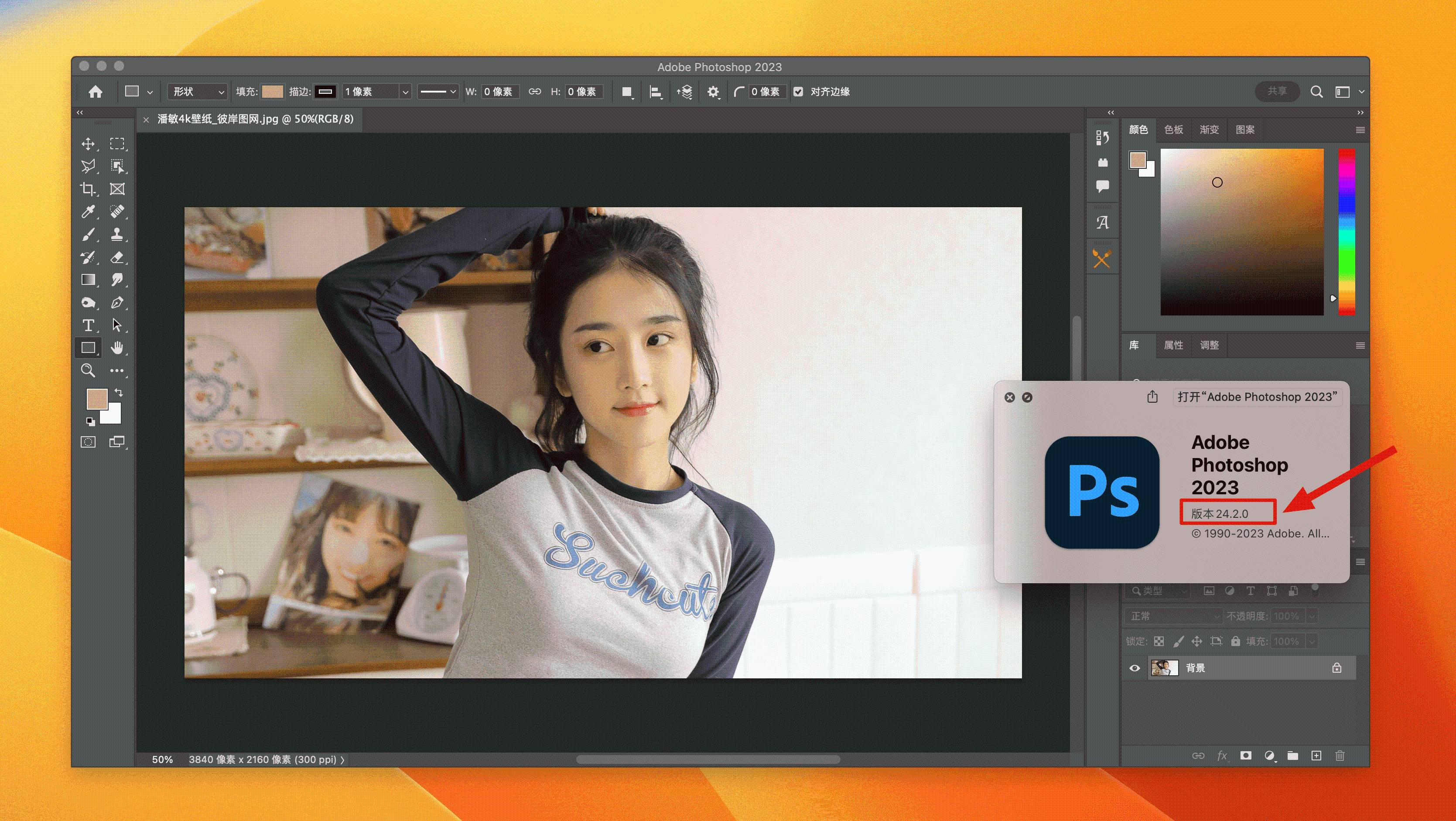Viewport: 1456px width, 821px height.
Task: Open the stroke line style dropdown
Action: (x=437, y=92)
